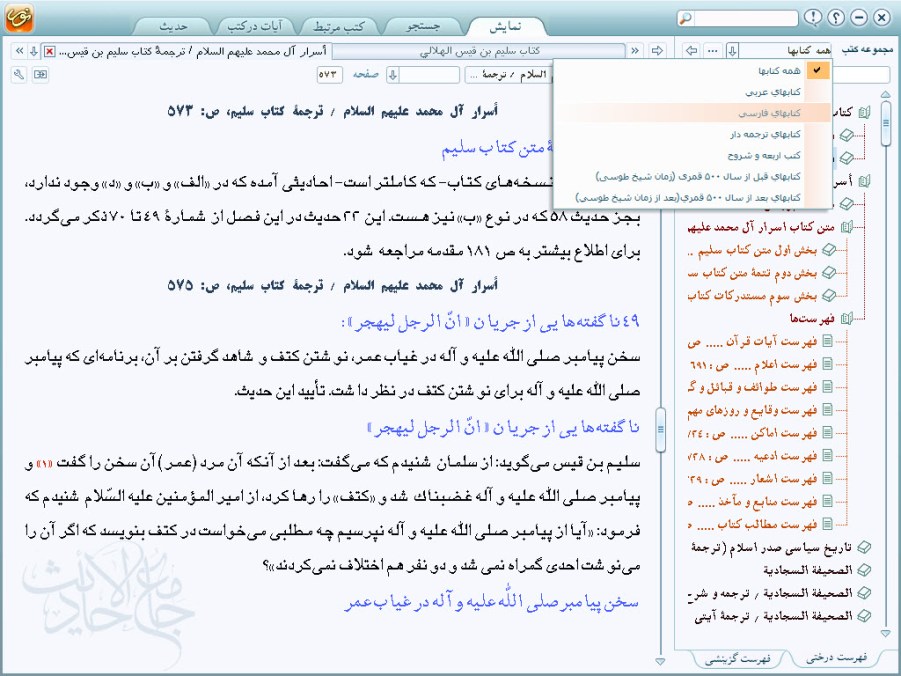This screenshot has width=901, height=676.
Task: Open the down-arrow dropdown beside همه کتابها
Action: (x=732, y=51)
